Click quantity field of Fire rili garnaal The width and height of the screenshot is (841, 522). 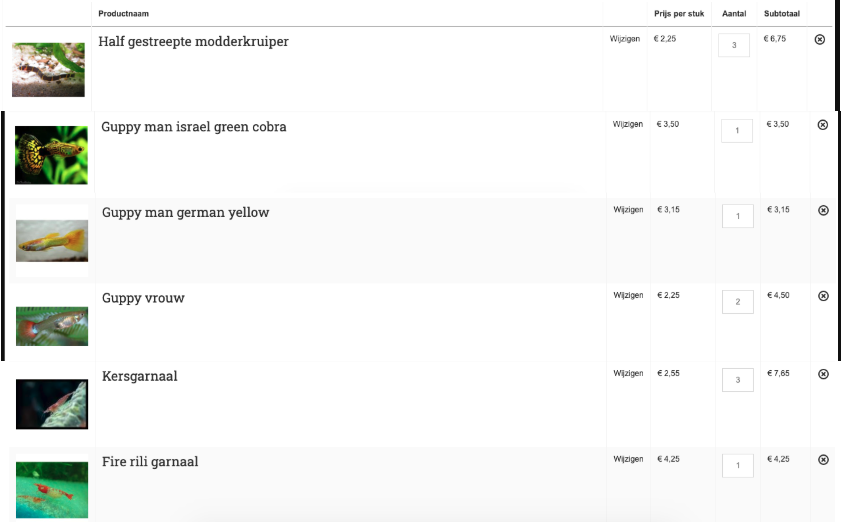(x=737, y=466)
